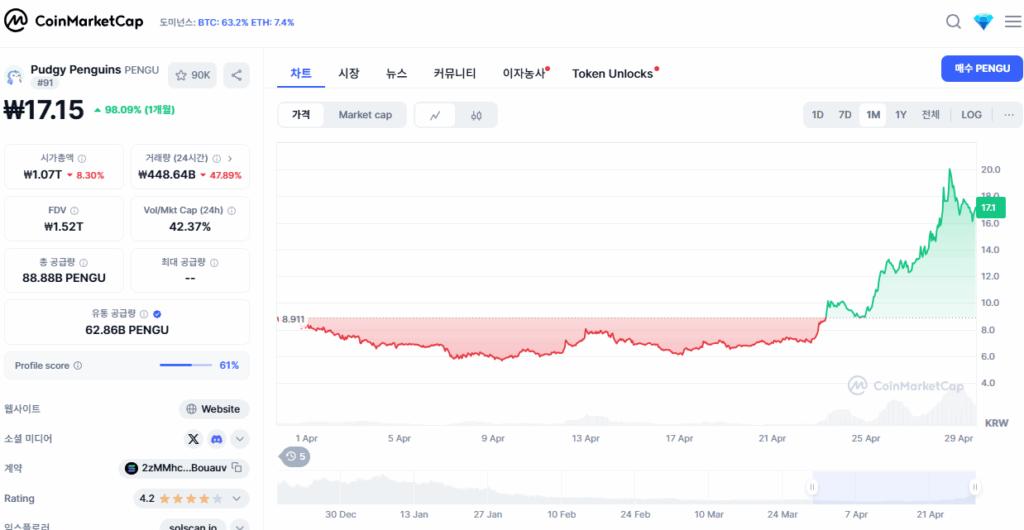Toggle chart to 가격 view

click(x=300, y=115)
